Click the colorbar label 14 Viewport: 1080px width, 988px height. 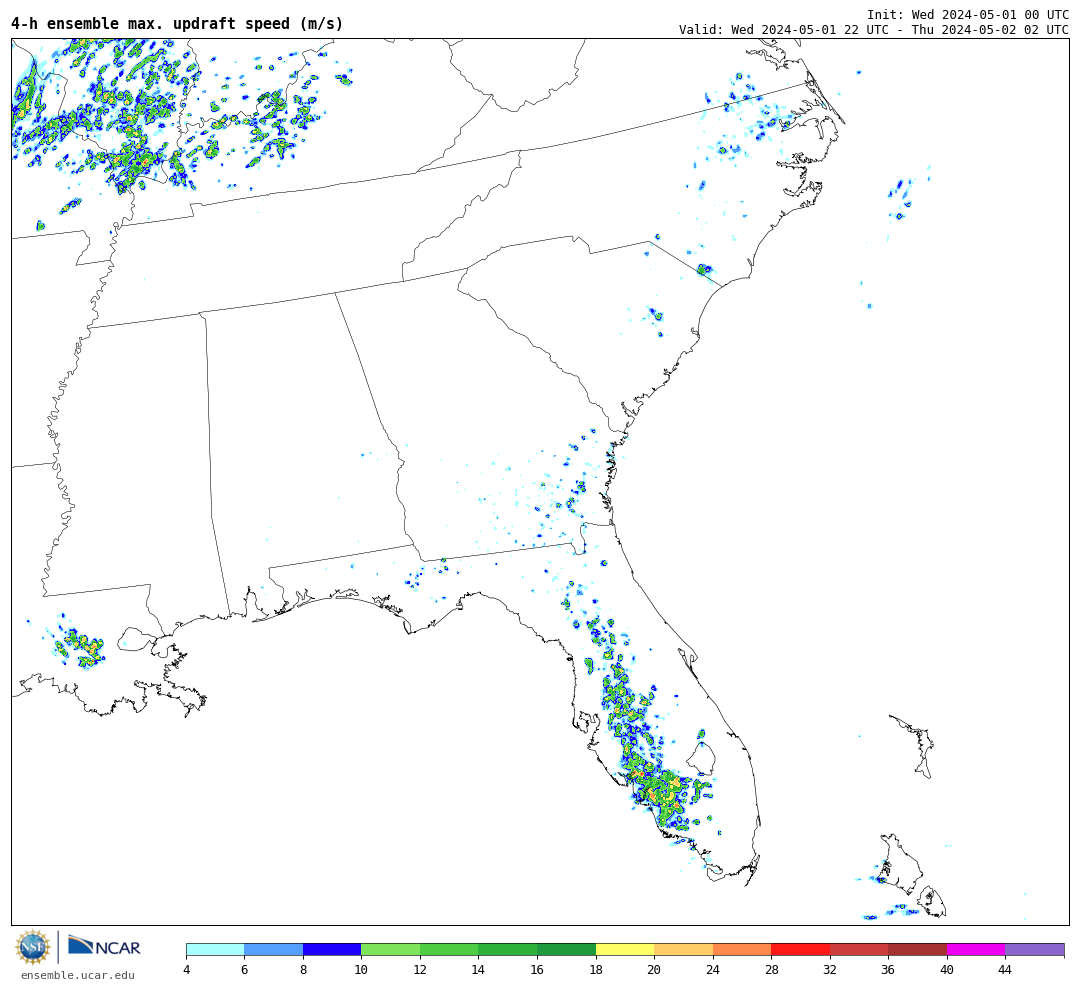(x=479, y=970)
